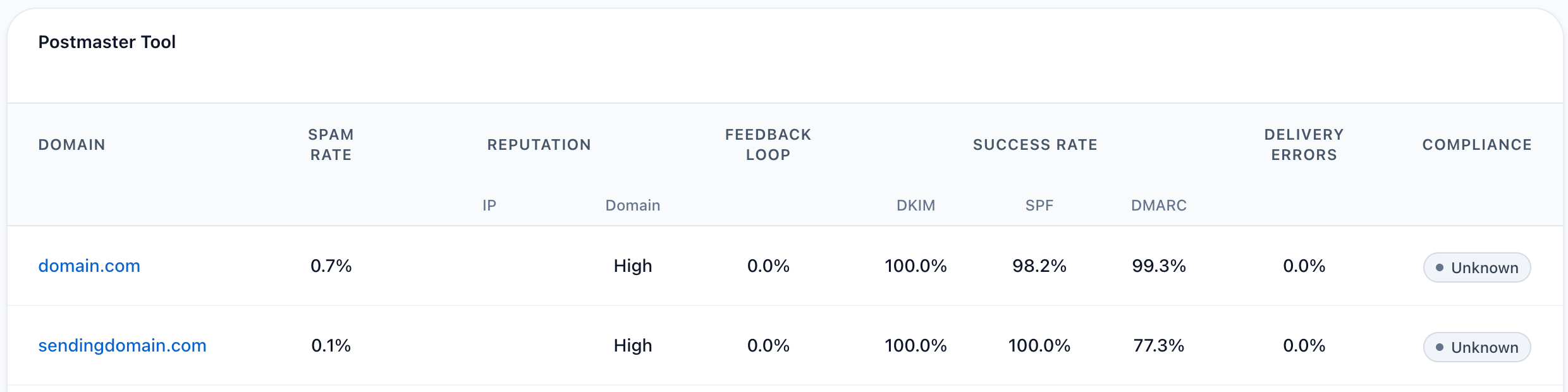Click the Unknown compliance badge for sendingdomain.com
Screen dimensions: 1568x392
(1477, 346)
